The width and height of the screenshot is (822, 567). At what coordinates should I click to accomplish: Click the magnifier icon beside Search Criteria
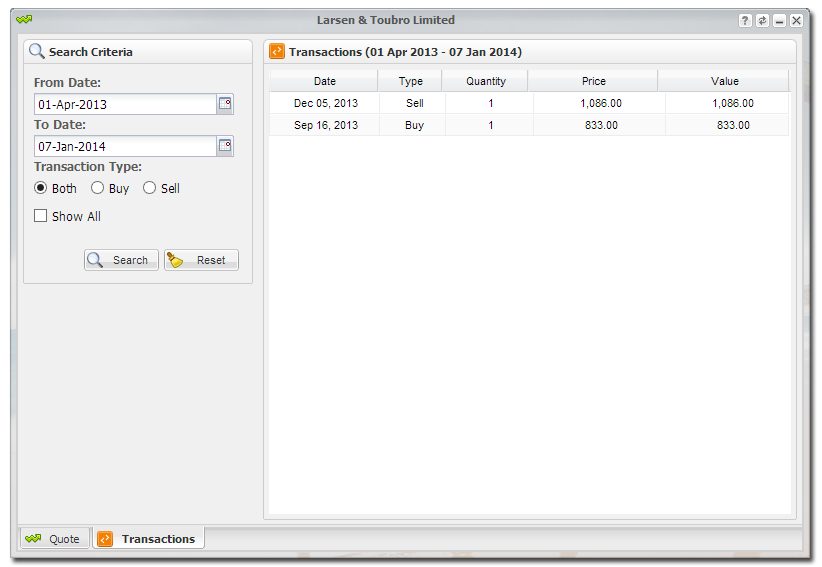click(36, 51)
